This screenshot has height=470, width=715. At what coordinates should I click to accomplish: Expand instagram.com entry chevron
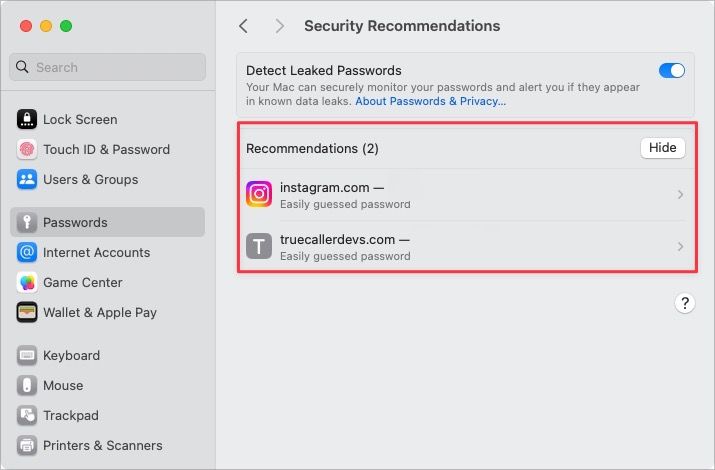pyautogui.click(x=680, y=195)
